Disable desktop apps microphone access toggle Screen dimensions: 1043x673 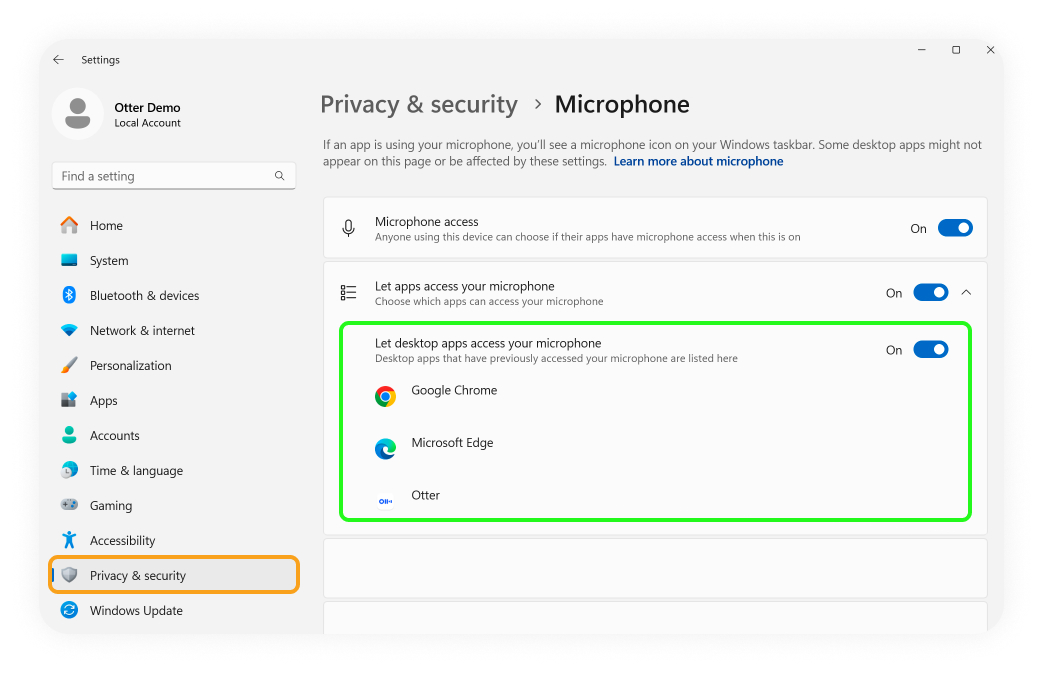click(x=931, y=350)
